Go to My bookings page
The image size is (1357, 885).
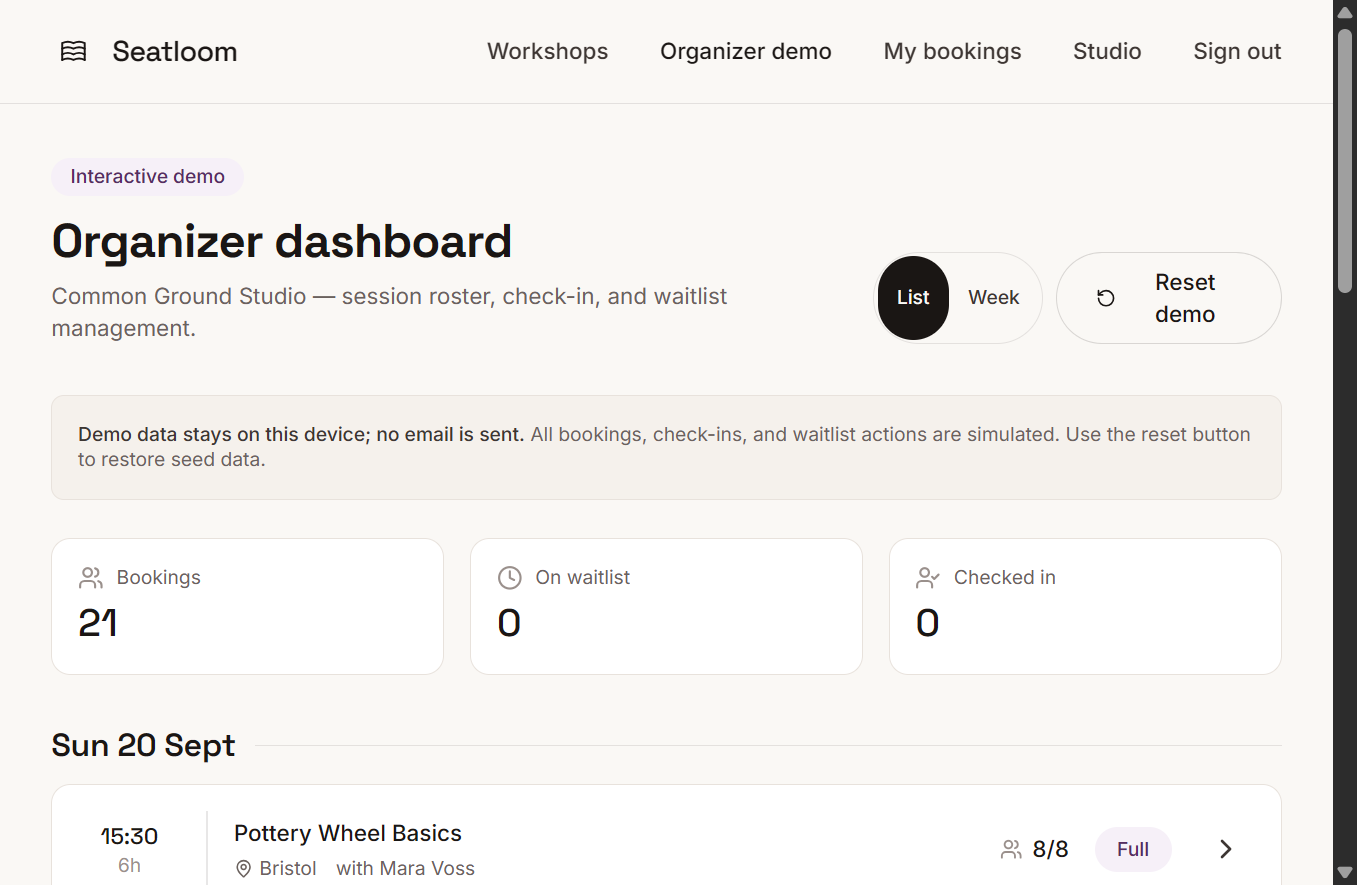pos(953,51)
